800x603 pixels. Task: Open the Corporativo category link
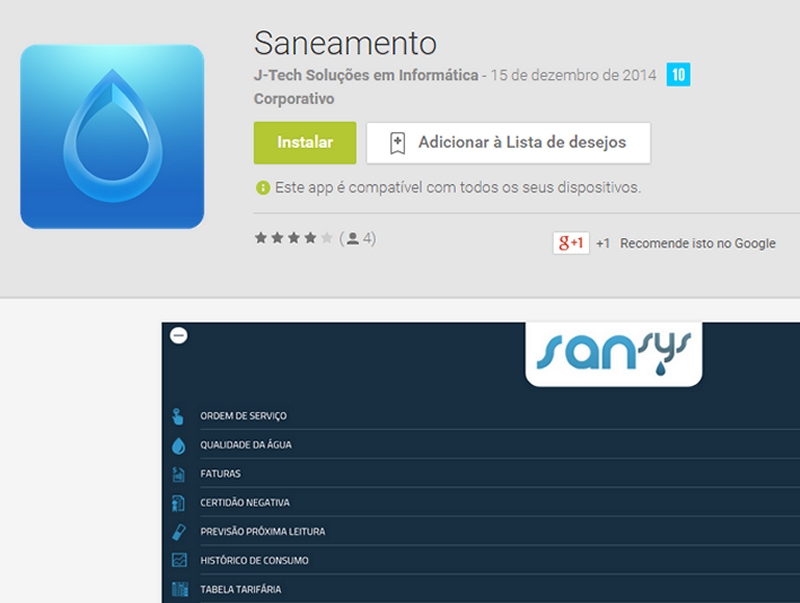pos(294,98)
